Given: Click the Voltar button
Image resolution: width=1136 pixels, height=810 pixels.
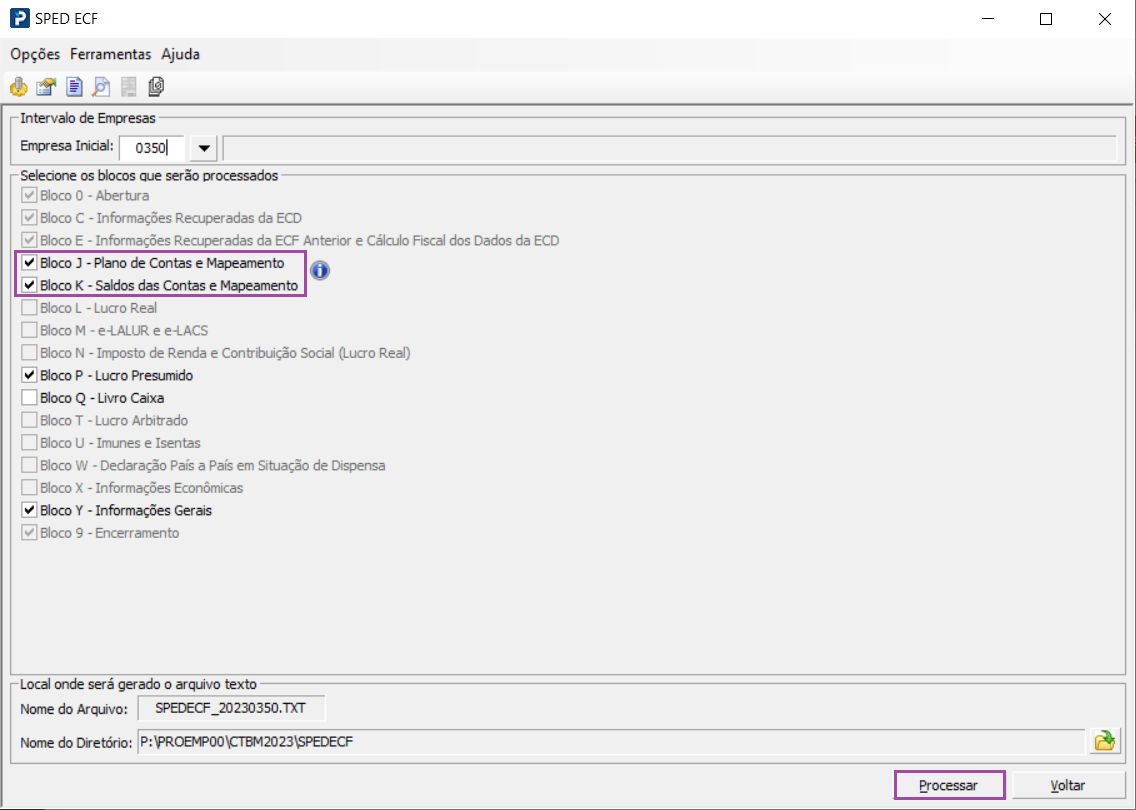Looking at the screenshot, I should click(1067, 785).
